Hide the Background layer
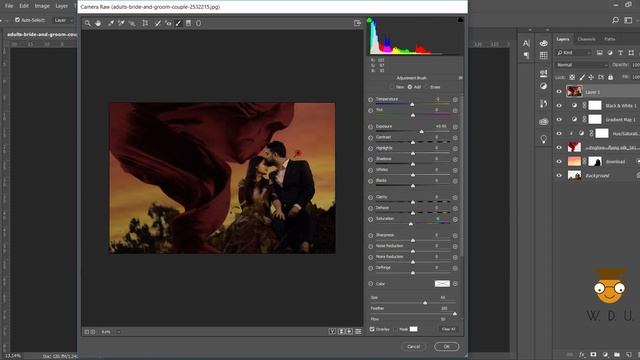The image size is (640, 360). coord(559,176)
